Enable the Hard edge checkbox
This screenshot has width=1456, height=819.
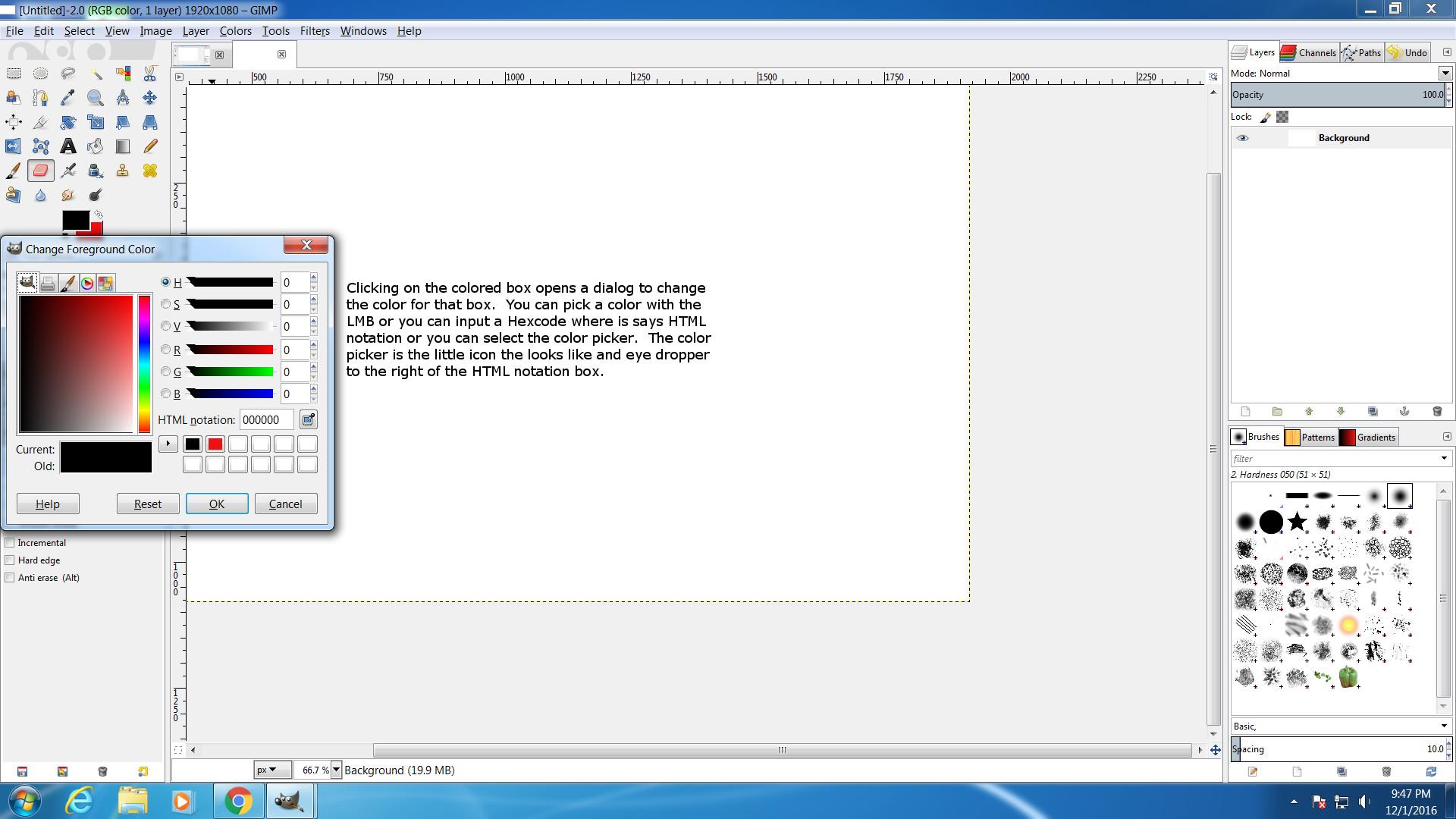(10, 560)
